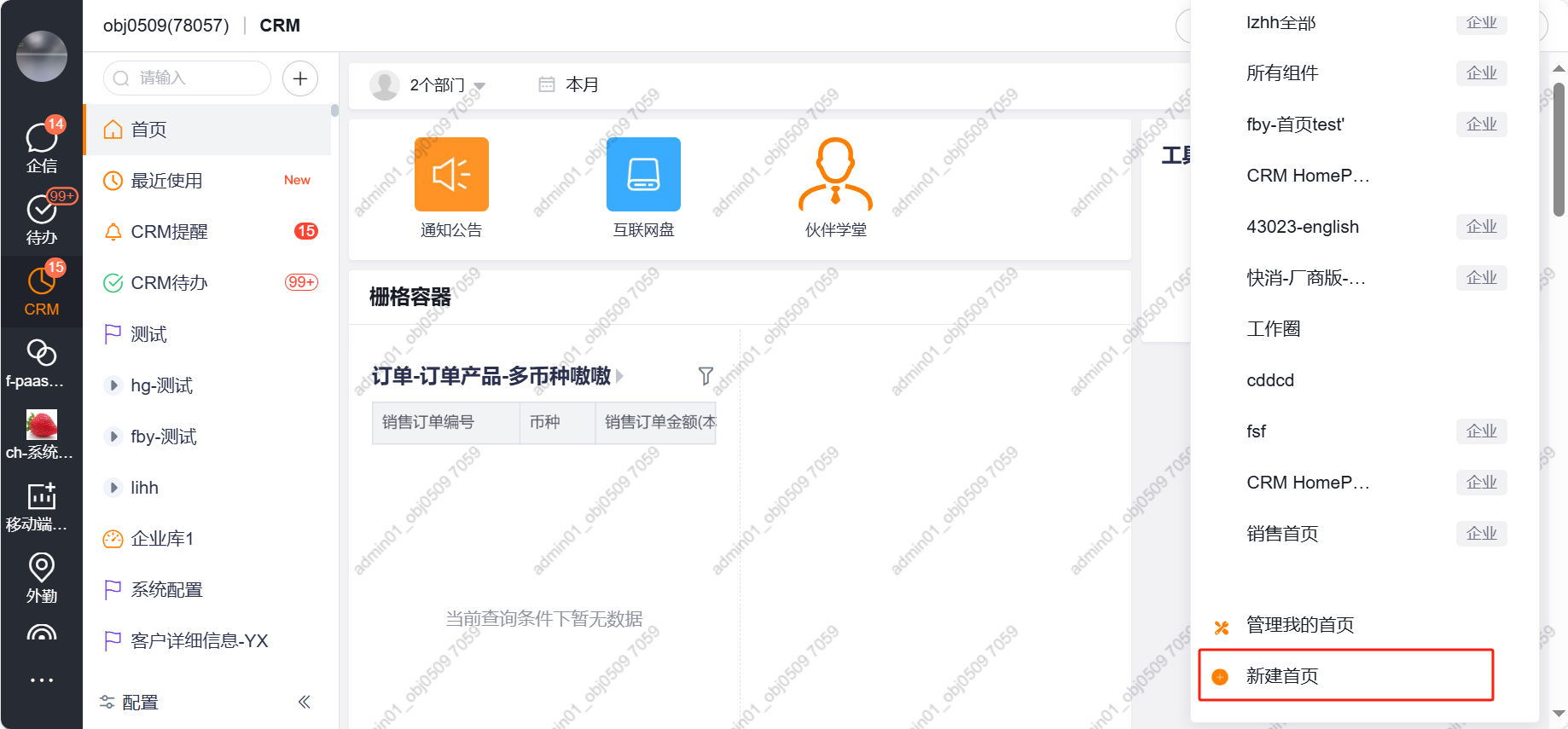
Task: Show more apps via ellipsis icon
Action: click(42, 680)
